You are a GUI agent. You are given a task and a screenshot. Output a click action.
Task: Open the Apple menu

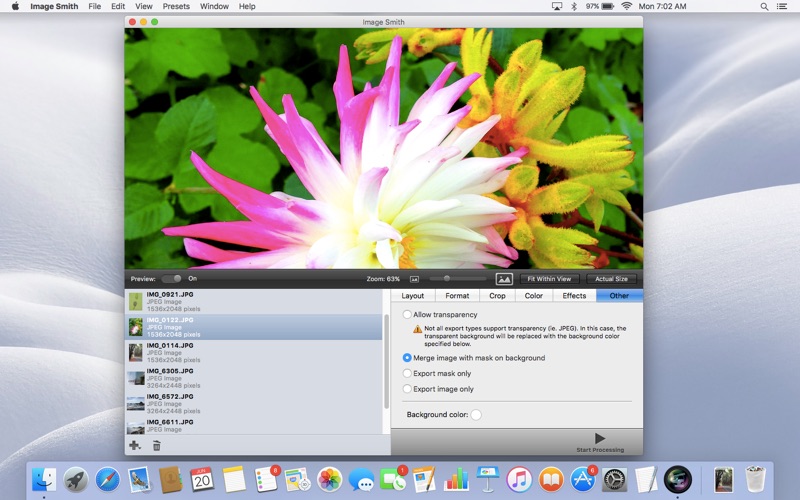click(x=15, y=6)
